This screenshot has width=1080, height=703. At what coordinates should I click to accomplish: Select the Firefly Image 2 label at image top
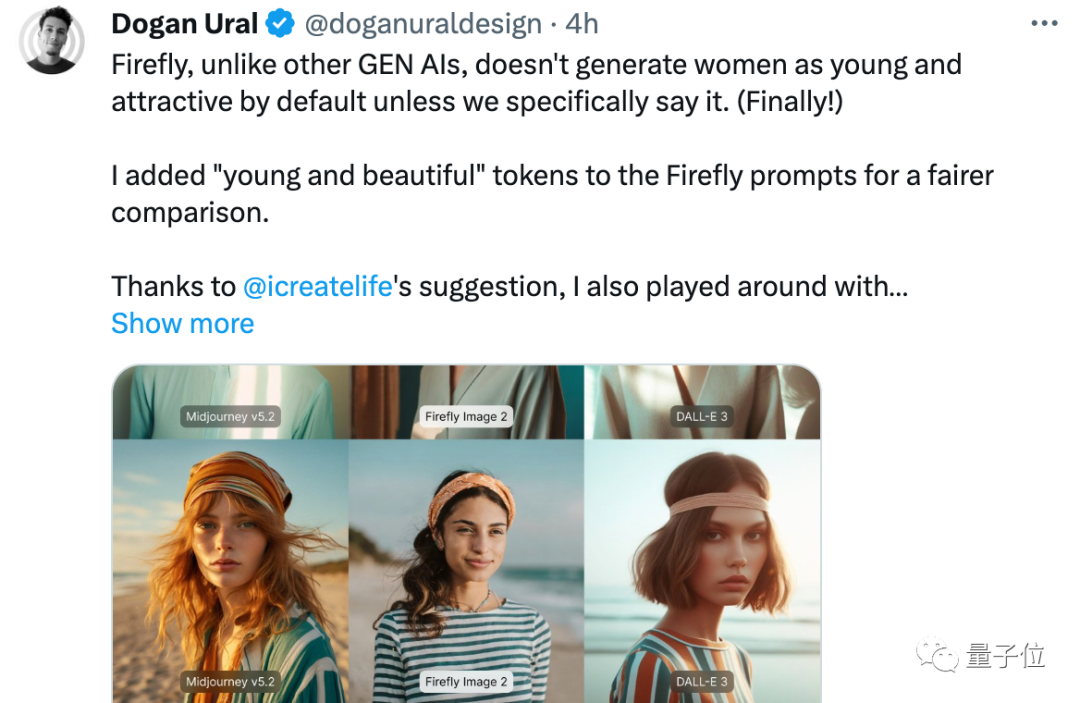click(x=466, y=415)
